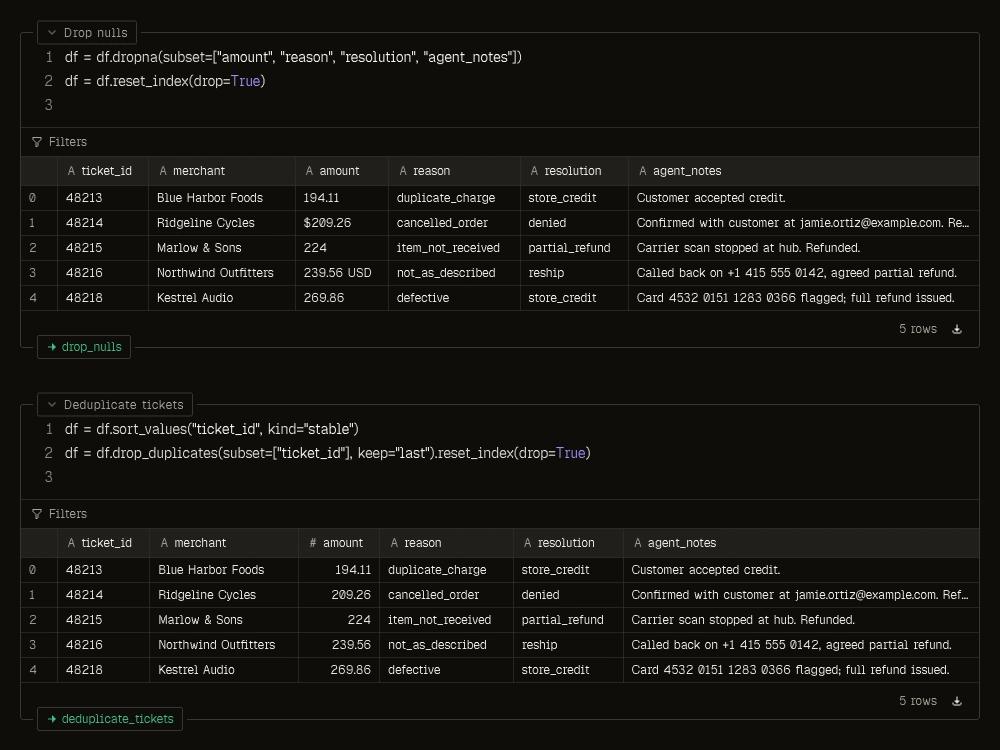Viewport: 1000px width, 750px height.
Task: Select the numeric amount column header
Action: pos(339,543)
